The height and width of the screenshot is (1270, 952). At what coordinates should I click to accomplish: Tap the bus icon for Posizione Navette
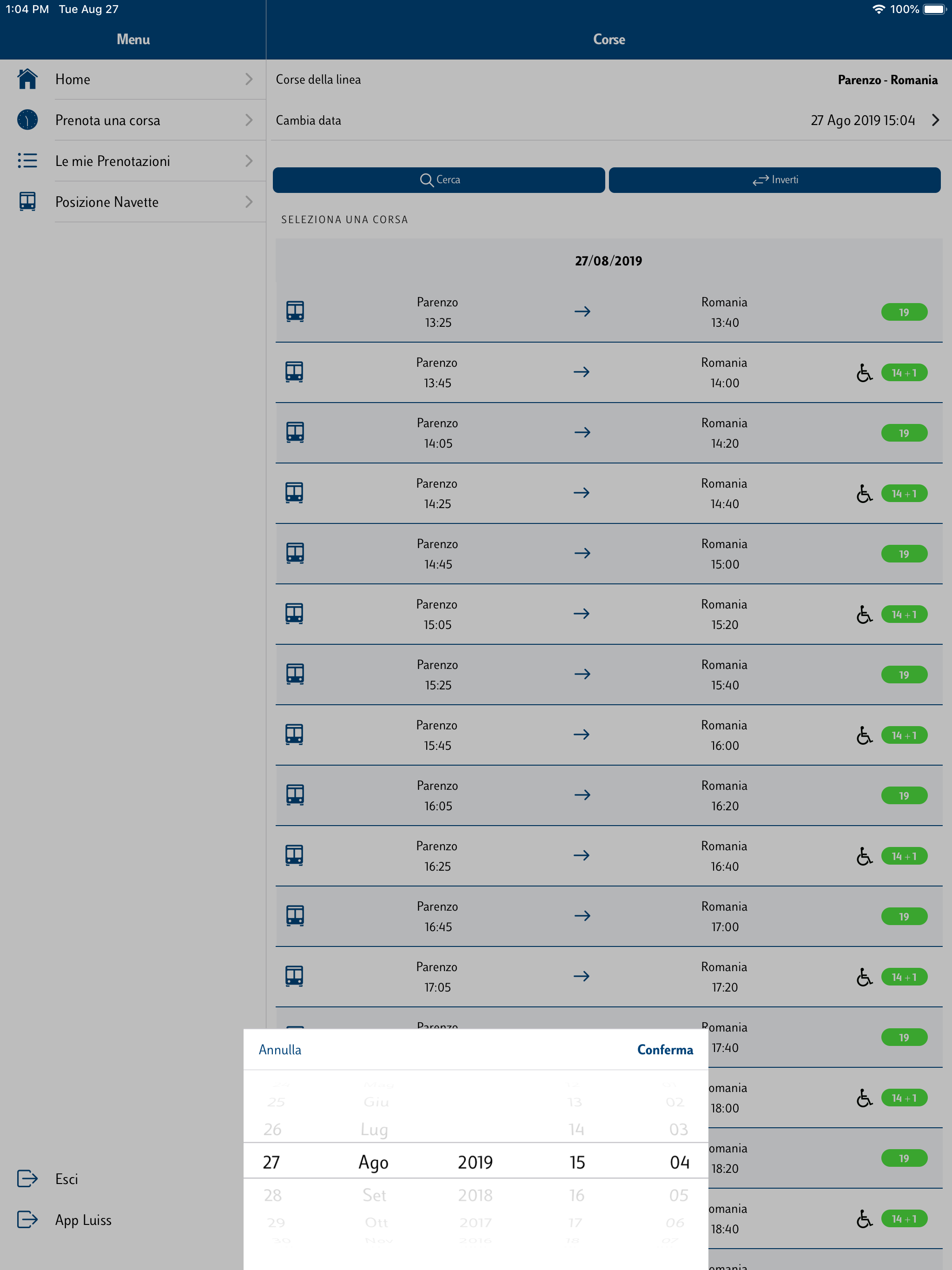coord(27,202)
